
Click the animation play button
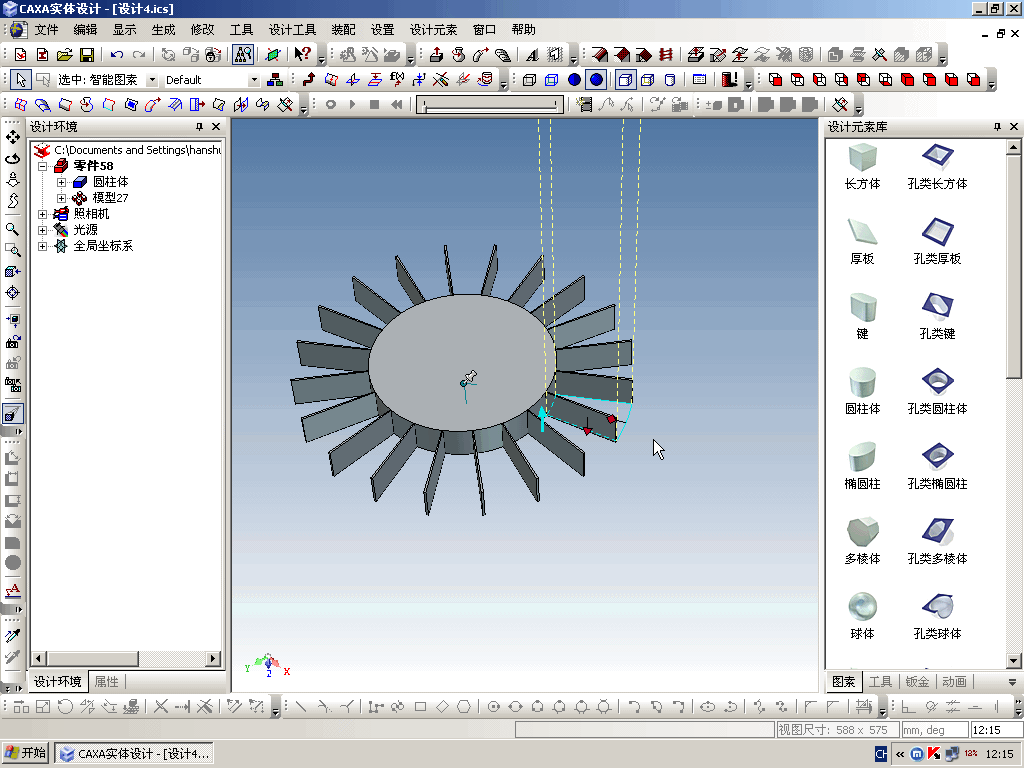click(353, 104)
